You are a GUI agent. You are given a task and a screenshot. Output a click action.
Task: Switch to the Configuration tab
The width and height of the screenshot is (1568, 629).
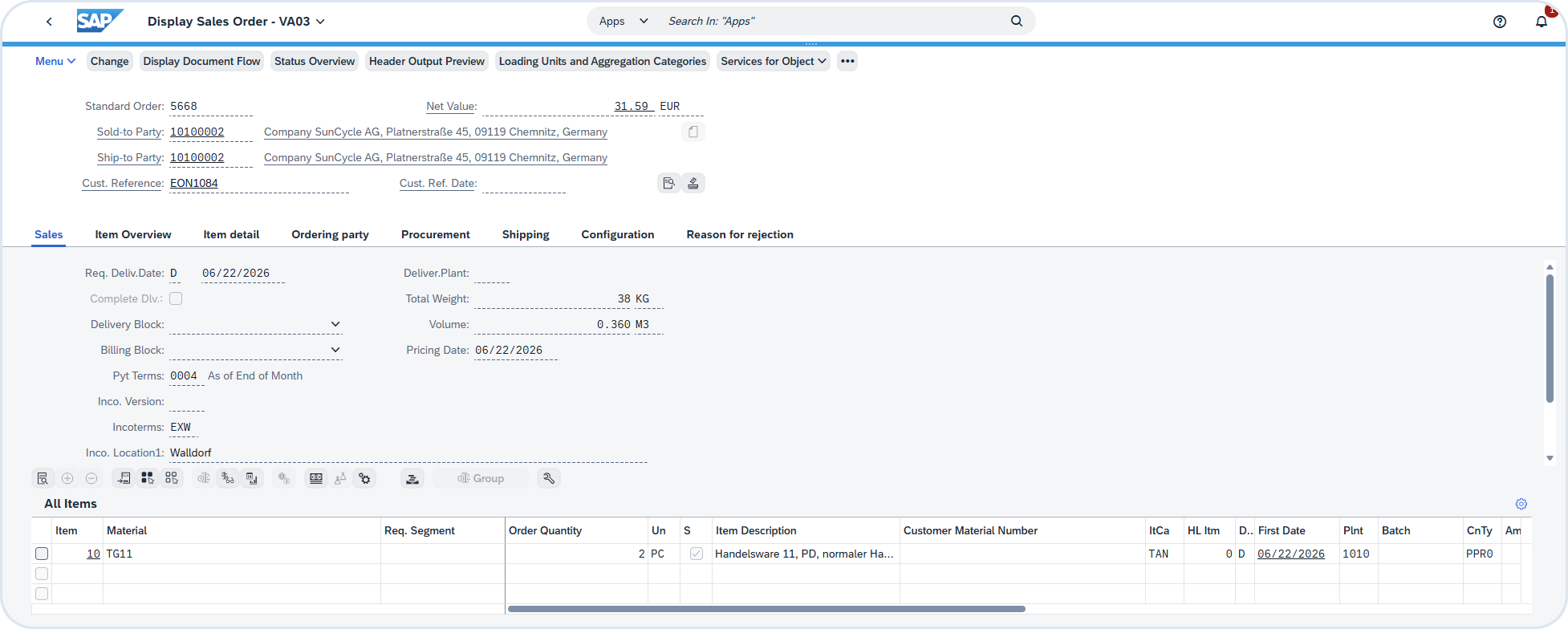pyautogui.click(x=618, y=234)
